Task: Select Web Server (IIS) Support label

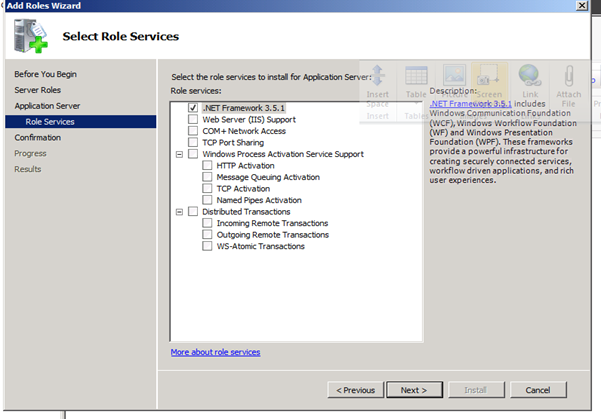Action: [x=249, y=120]
